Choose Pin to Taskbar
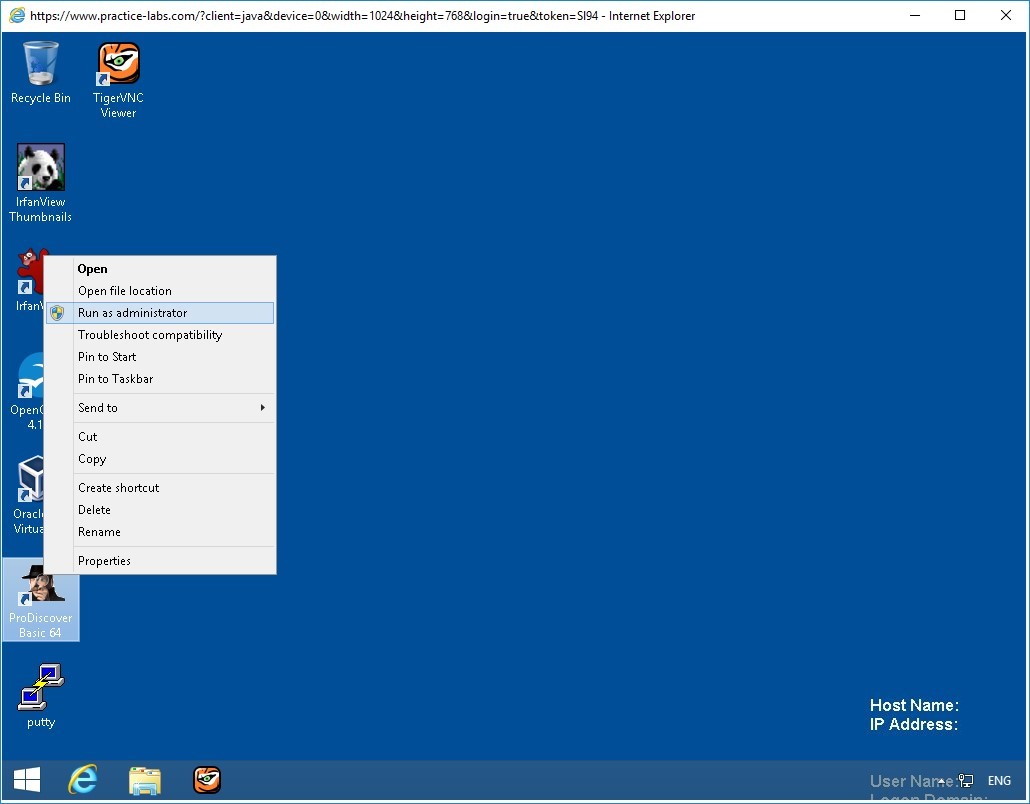 (x=160, y=379)
